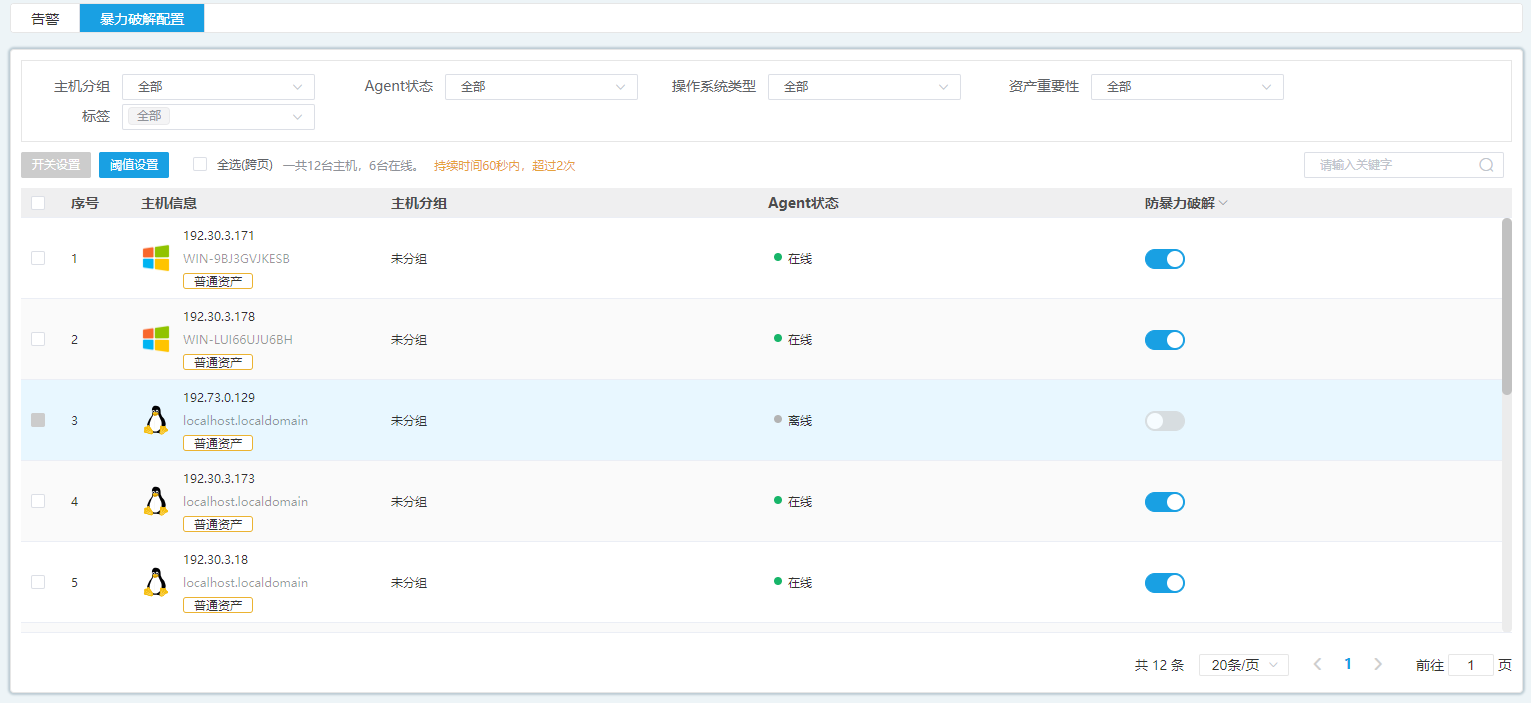Click Windows icon for host 192.30.3.171
Viewport: 1531px width, 703px height.
[x=155, y=258]
